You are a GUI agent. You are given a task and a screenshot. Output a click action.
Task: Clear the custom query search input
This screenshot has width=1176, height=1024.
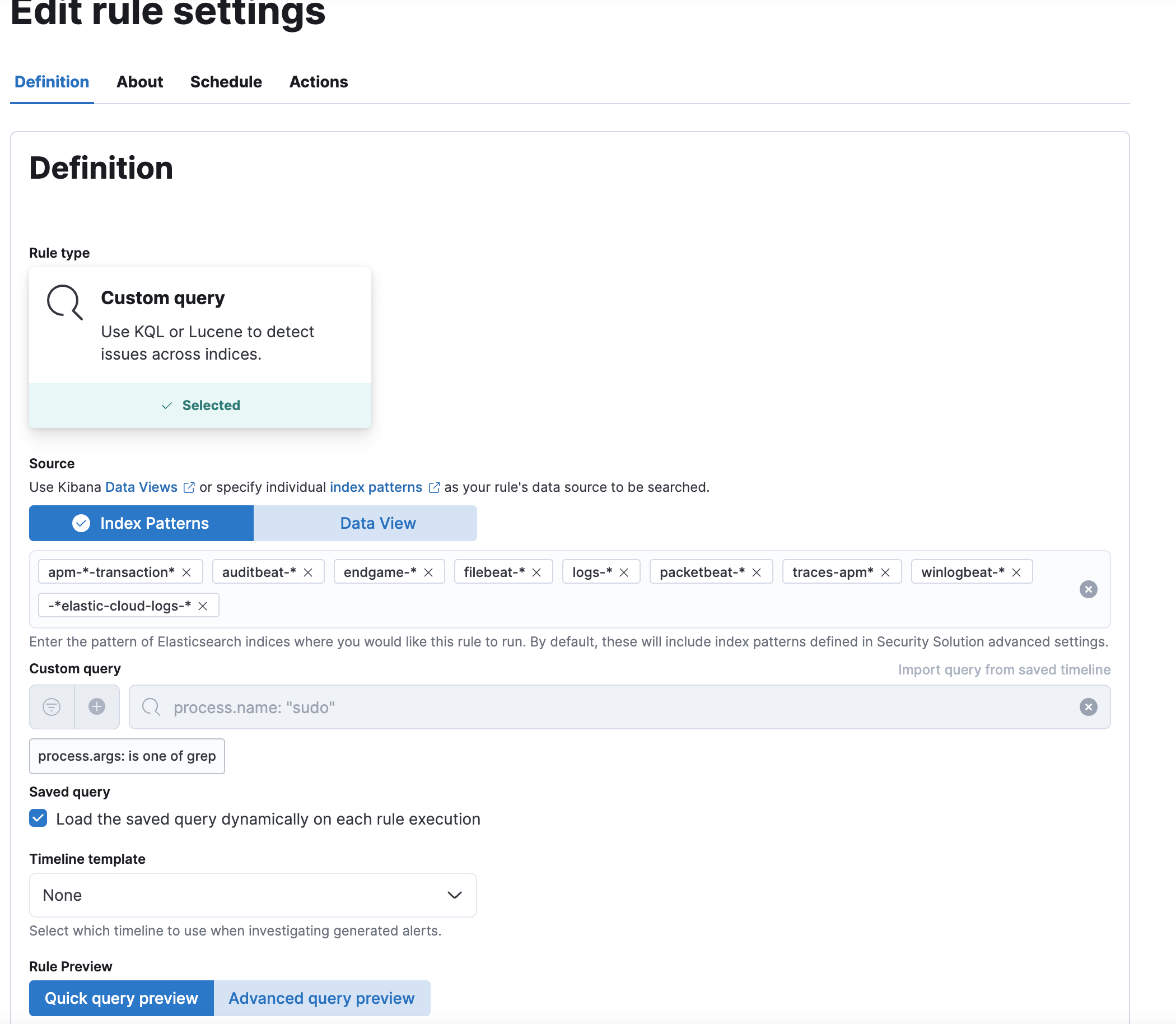click(1088, 707)
